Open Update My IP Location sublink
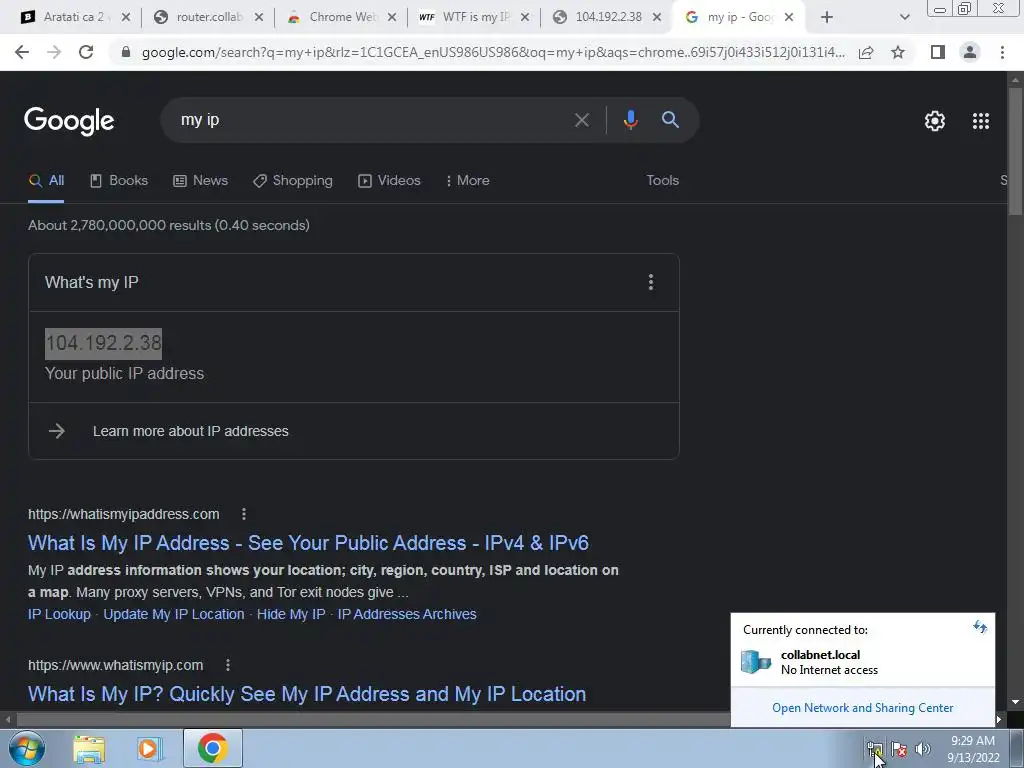This screenshot has width=1024, height=768. (174, 614)
